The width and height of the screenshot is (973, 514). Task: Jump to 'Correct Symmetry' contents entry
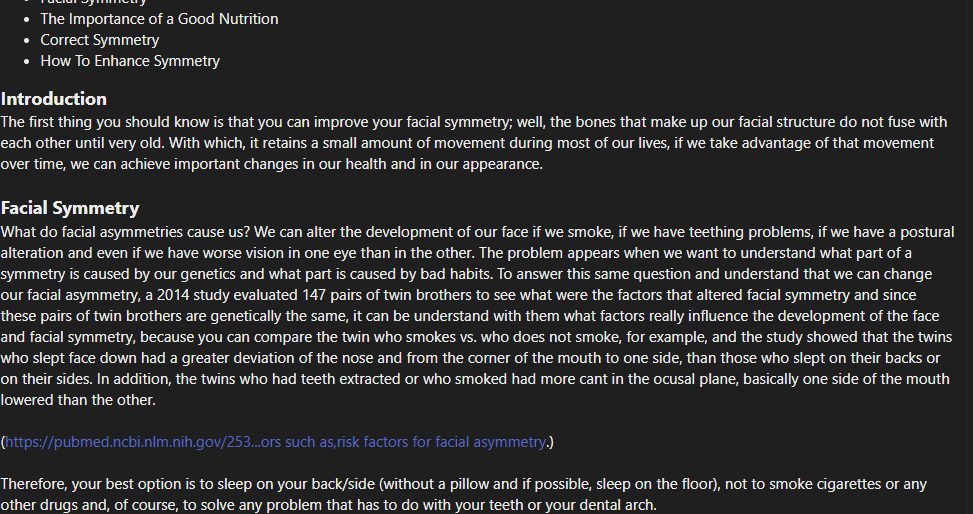coord(99,40)
